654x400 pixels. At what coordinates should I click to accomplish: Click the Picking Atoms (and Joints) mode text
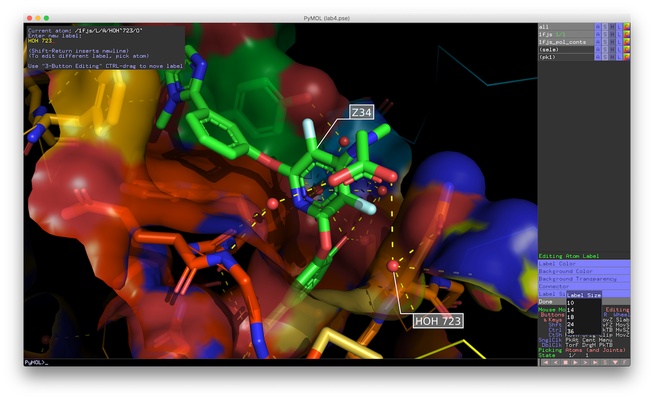point(581,350)
